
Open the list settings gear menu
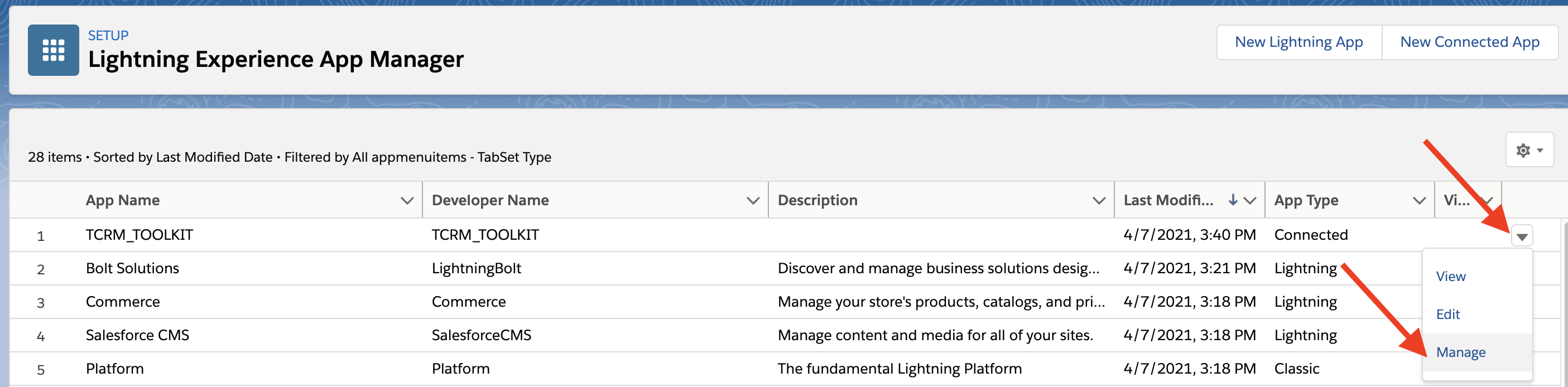pyautogui.click(x=1528, y=149)
